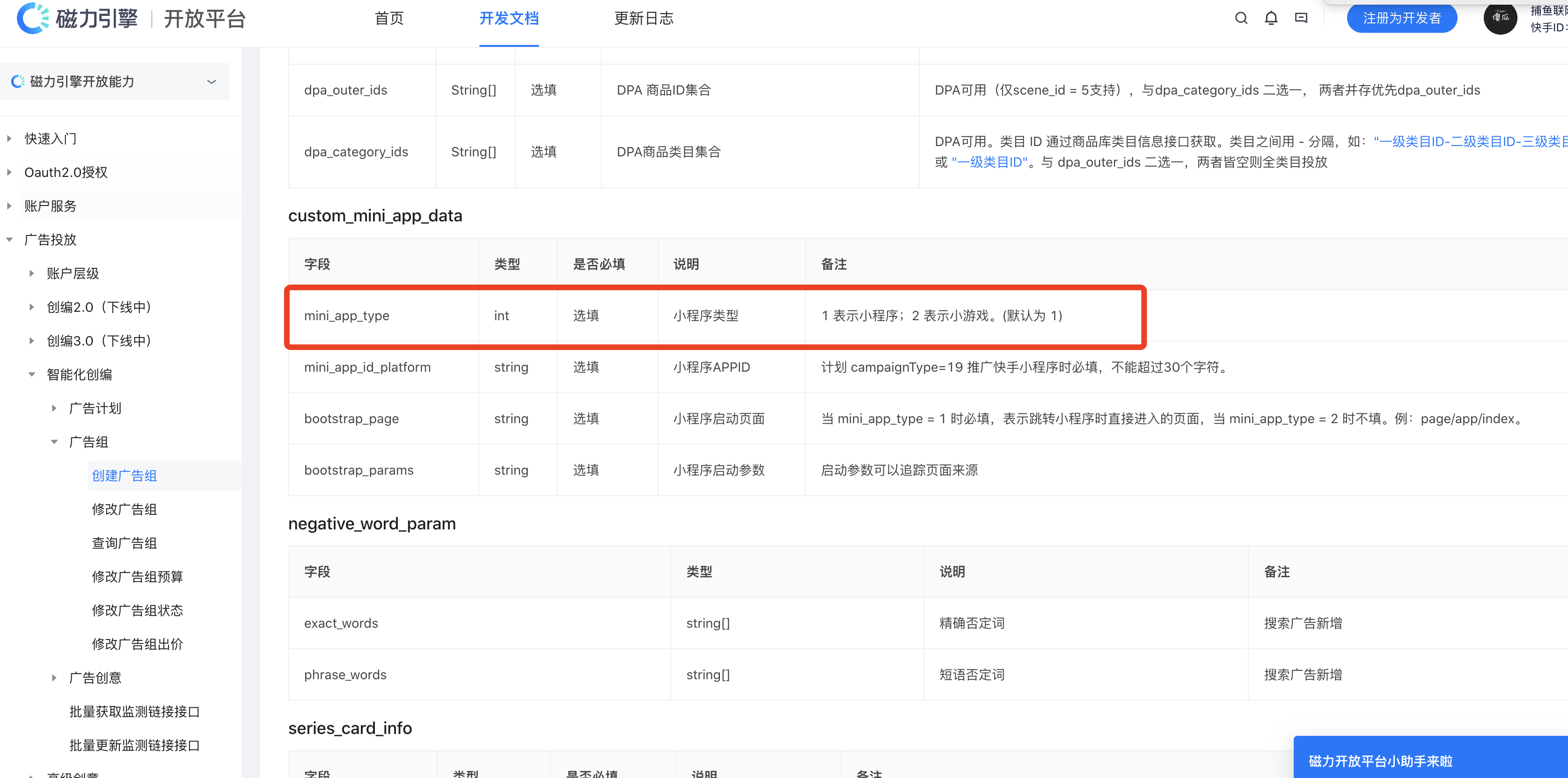Select the bootstrap_page field cell
This screenshot has height=778, width=1568.
383,419
